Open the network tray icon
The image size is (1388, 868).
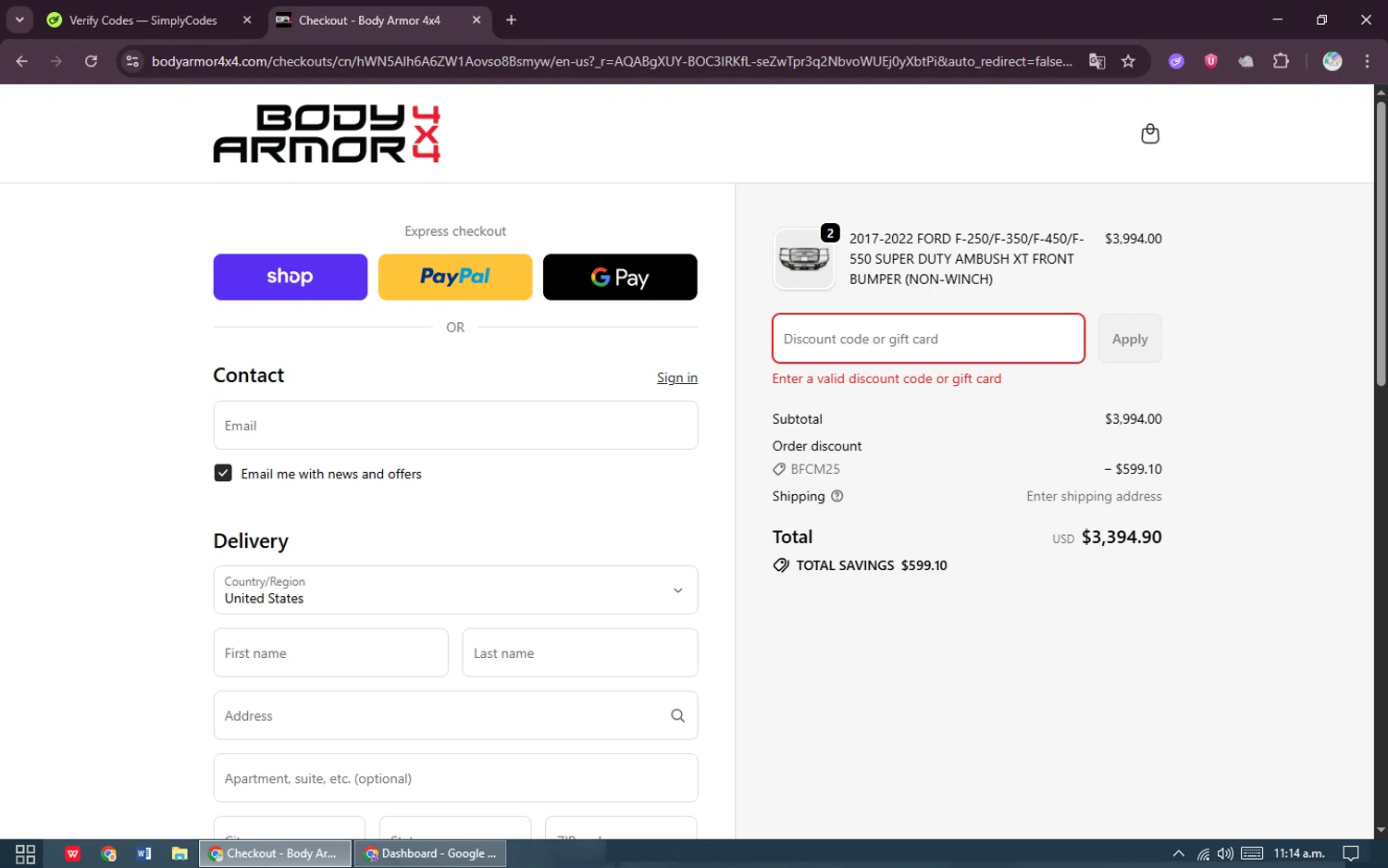1203,853
